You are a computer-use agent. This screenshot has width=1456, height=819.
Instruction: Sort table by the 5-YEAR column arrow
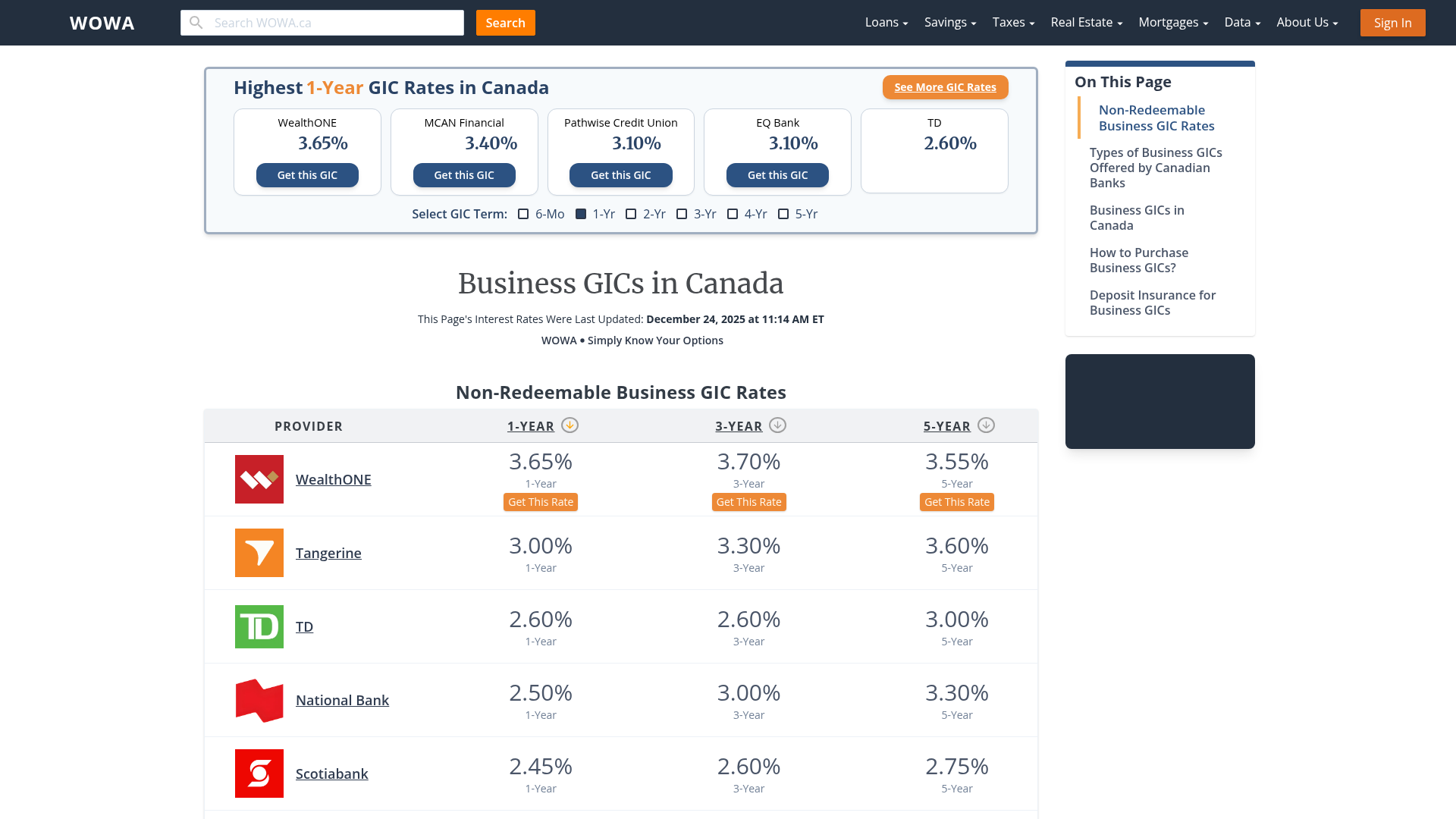(x=986, y=425)
